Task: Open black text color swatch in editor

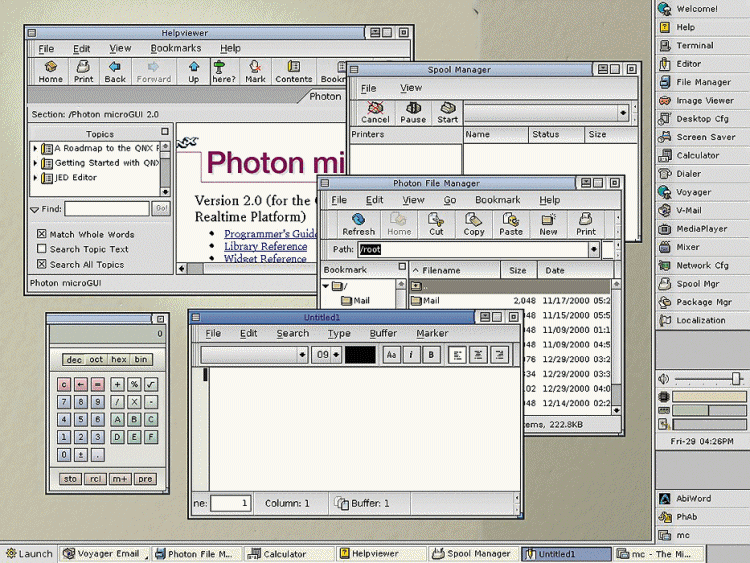Action: click(360, 355)
